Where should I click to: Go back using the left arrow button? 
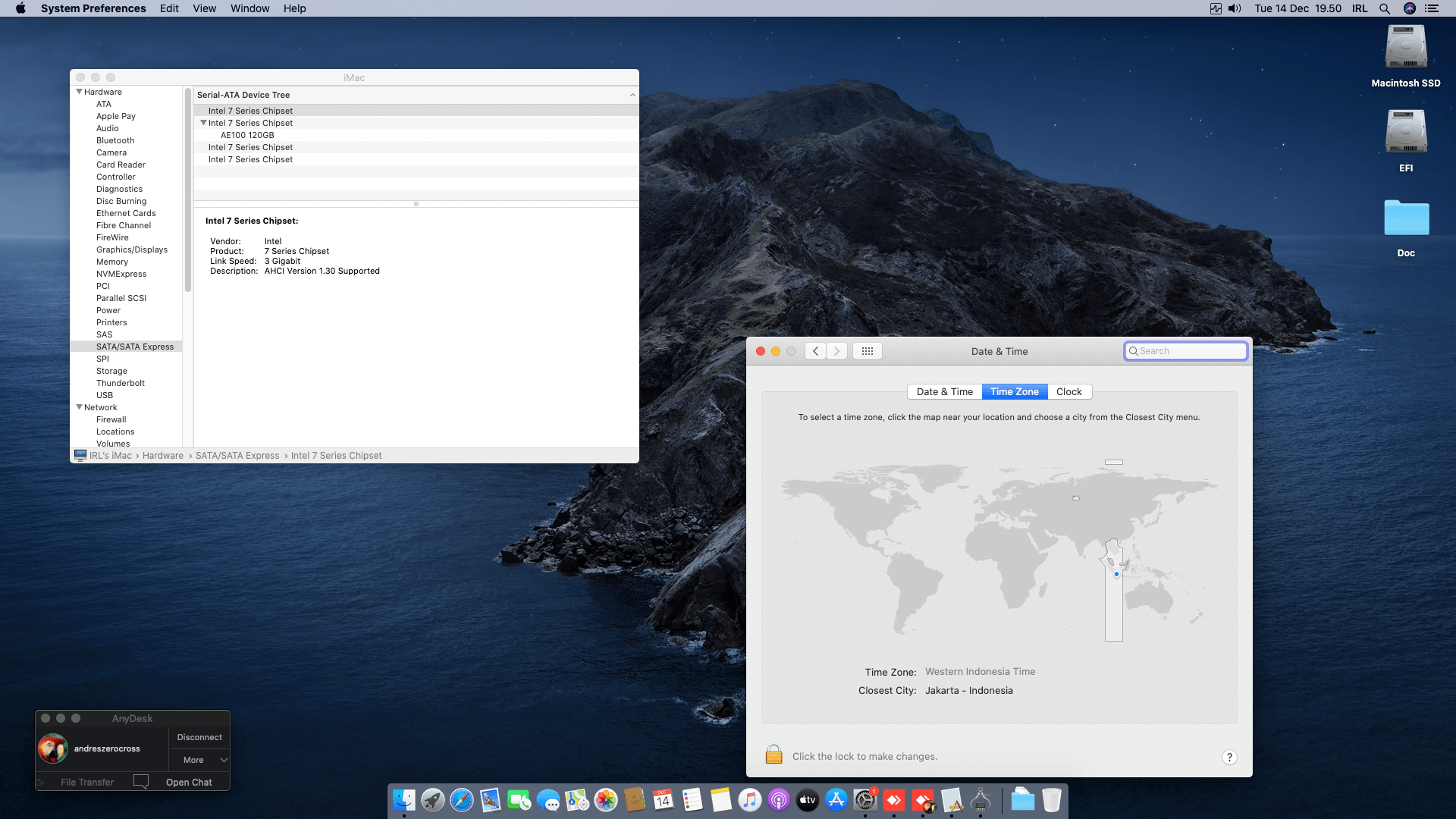[815, 351]
